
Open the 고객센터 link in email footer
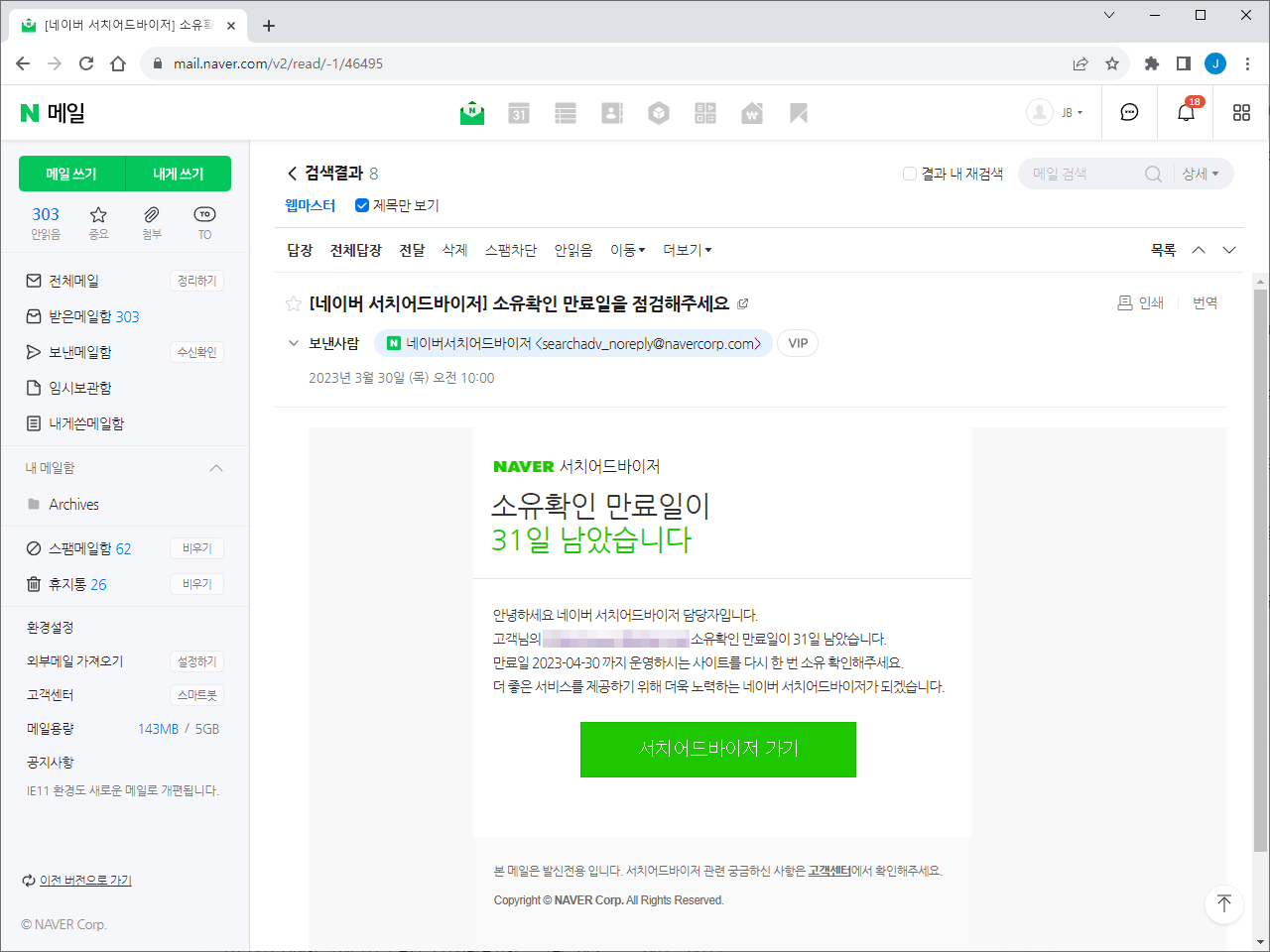pyautogui.click(x=829, y=871)
